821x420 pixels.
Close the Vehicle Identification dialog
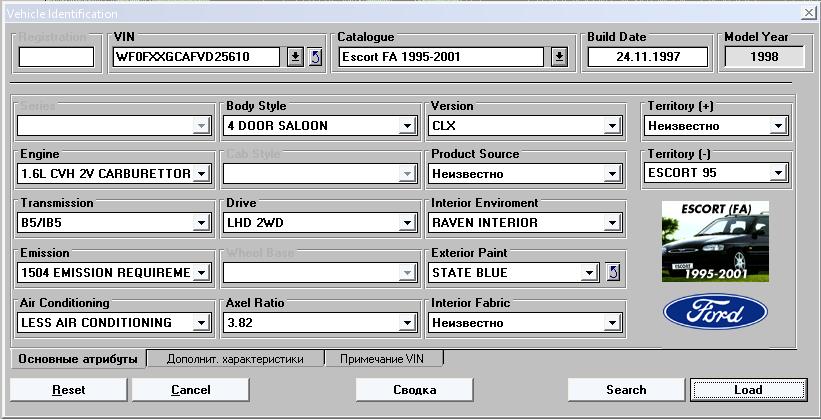tap(808, 11)
